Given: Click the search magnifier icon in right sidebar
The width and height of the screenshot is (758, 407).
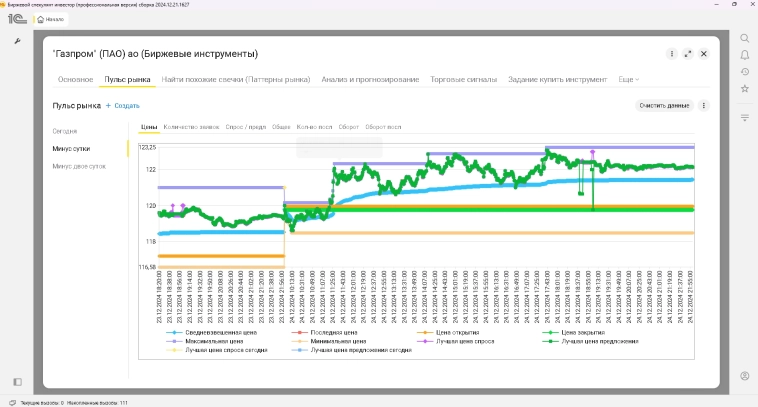Looking at the screenshot, I should pos(744,38).
